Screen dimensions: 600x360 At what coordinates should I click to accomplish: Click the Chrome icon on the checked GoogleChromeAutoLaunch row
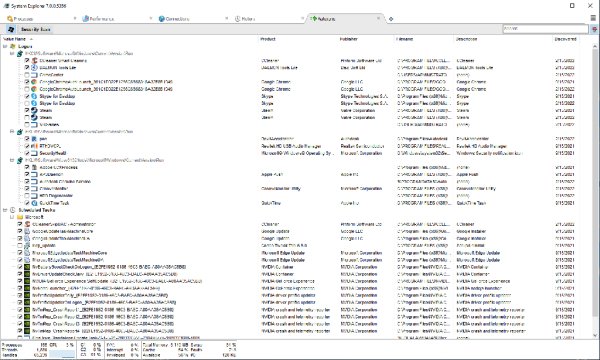(34, 82)
